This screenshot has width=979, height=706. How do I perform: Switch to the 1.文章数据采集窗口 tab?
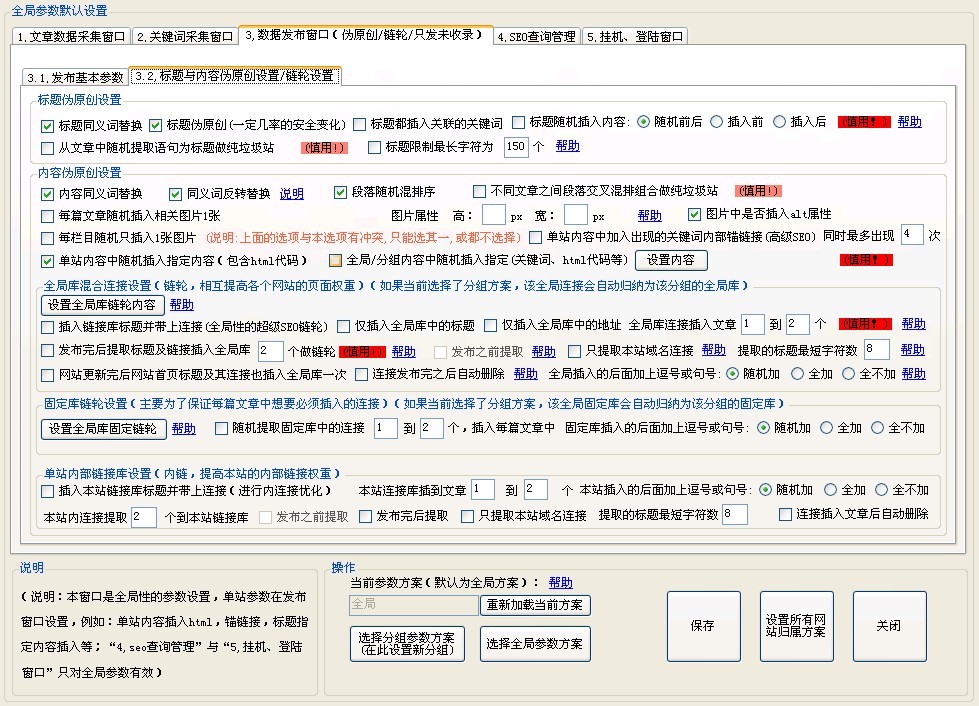(x=71, y=37)
